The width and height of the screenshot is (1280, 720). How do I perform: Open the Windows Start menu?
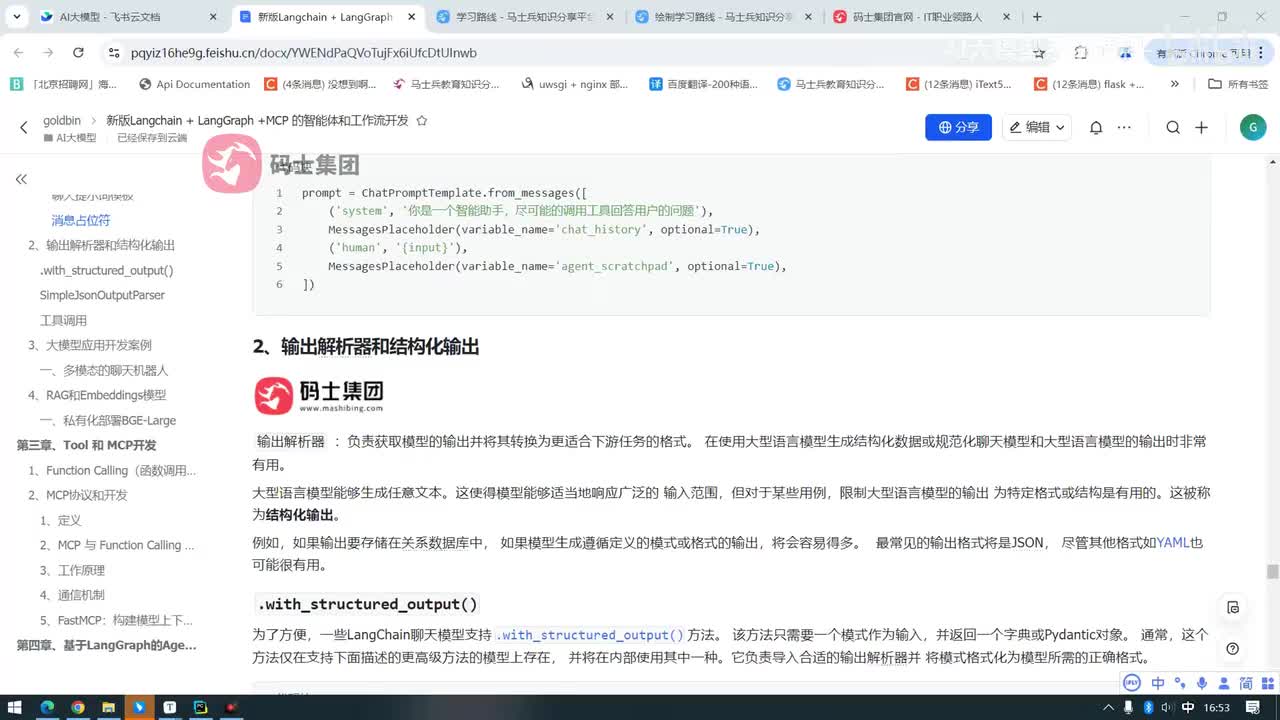[15, 707]
